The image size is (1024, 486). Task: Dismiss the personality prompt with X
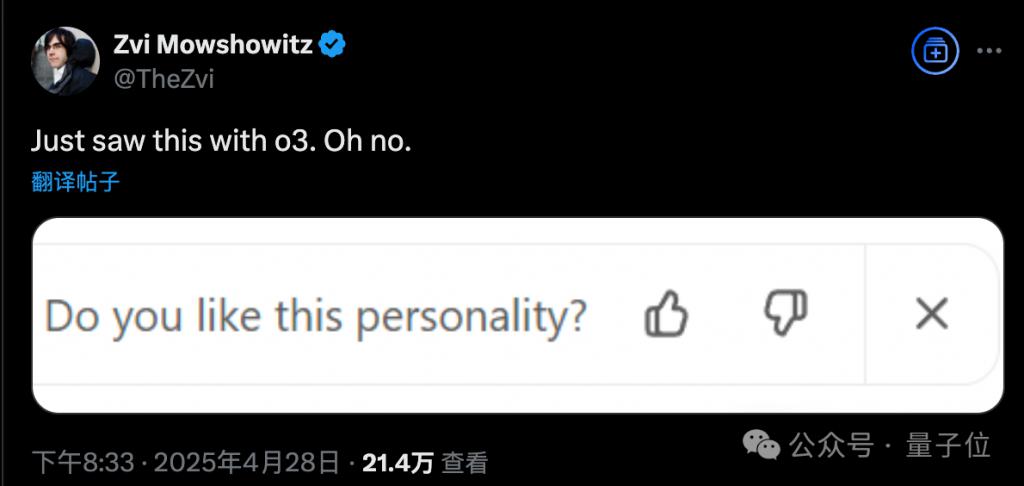pos(932,314)
